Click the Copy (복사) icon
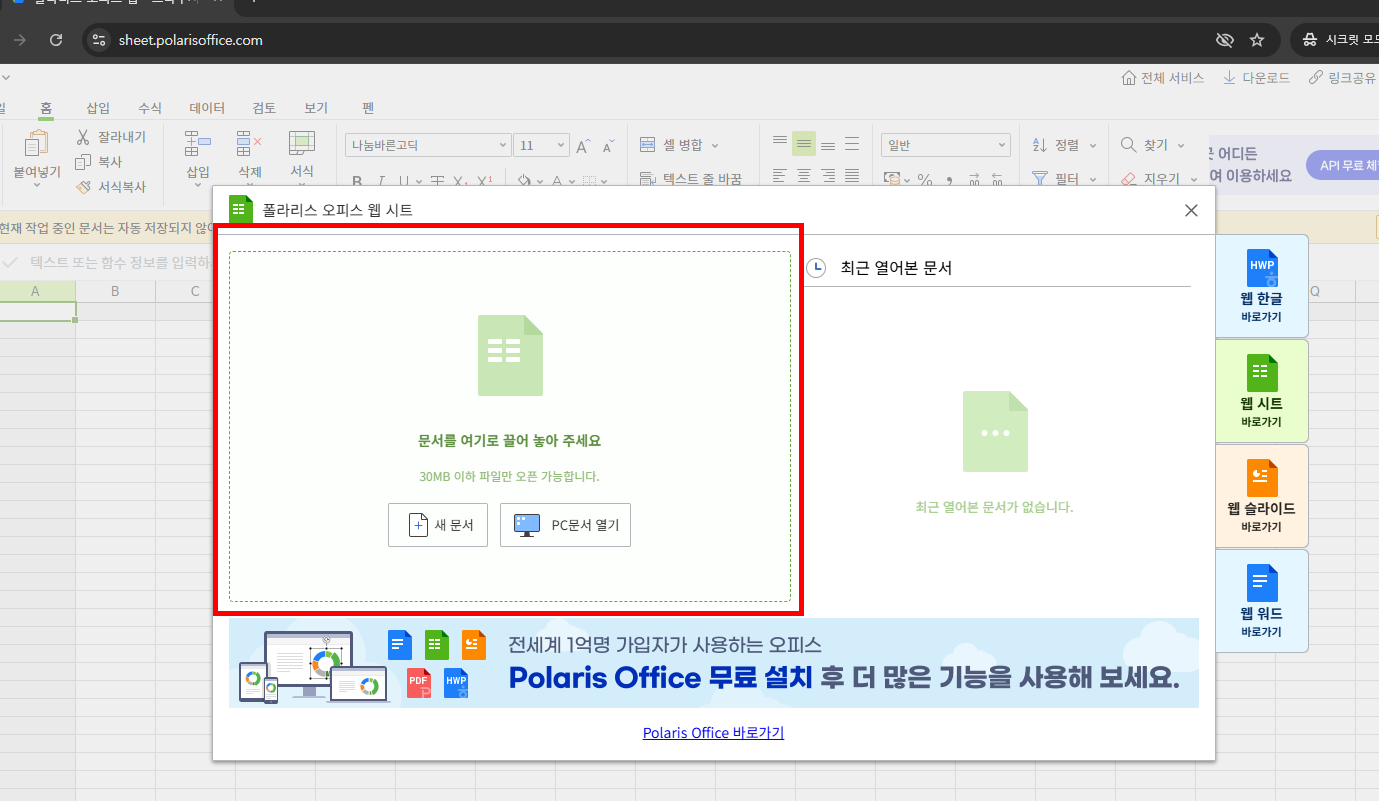Image resolution: width=1379 pixels, height=801 pixels. pyautogui.click(x=85, y=163)
